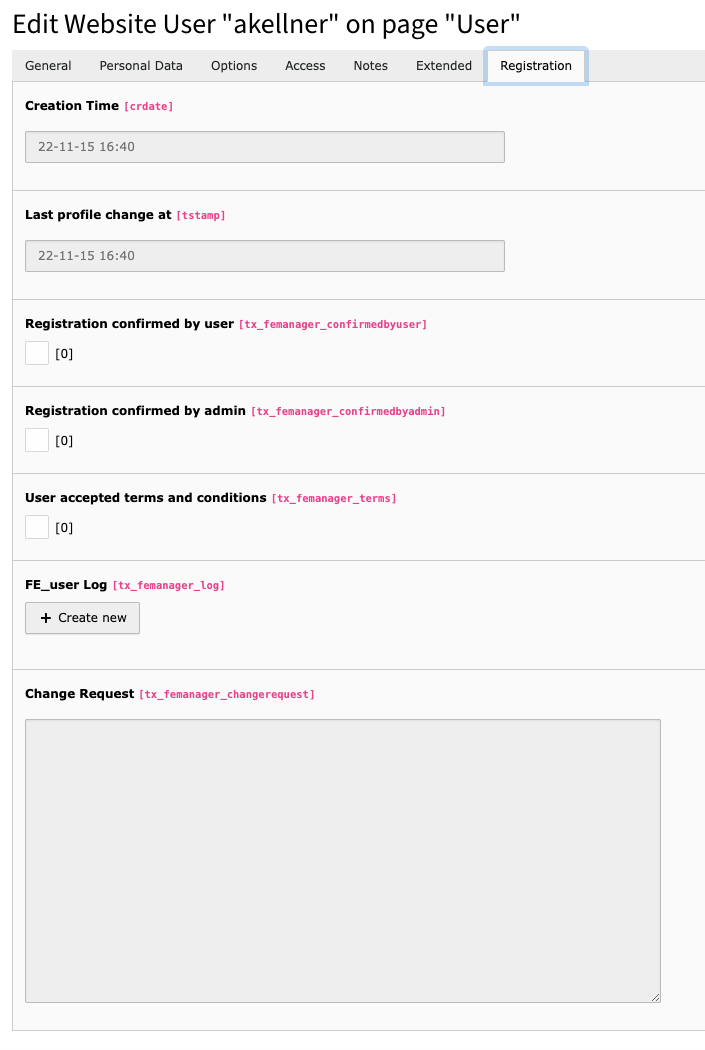
Task: Check User accepted terms and conditions box
Action: (37, 527)
